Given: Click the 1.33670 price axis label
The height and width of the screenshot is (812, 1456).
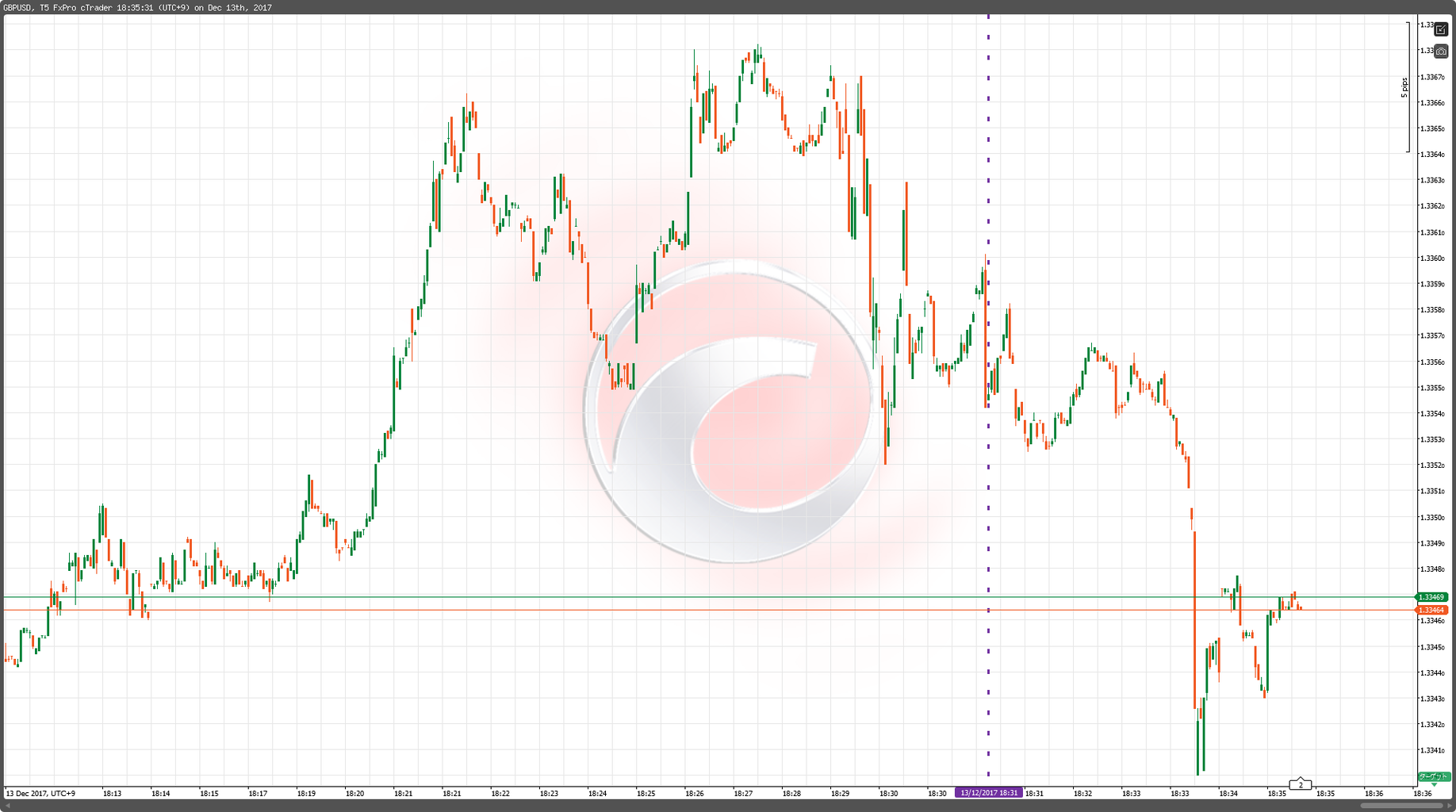Looking at the screenshot, I should pyautogui.click(x=1431, y=77).
